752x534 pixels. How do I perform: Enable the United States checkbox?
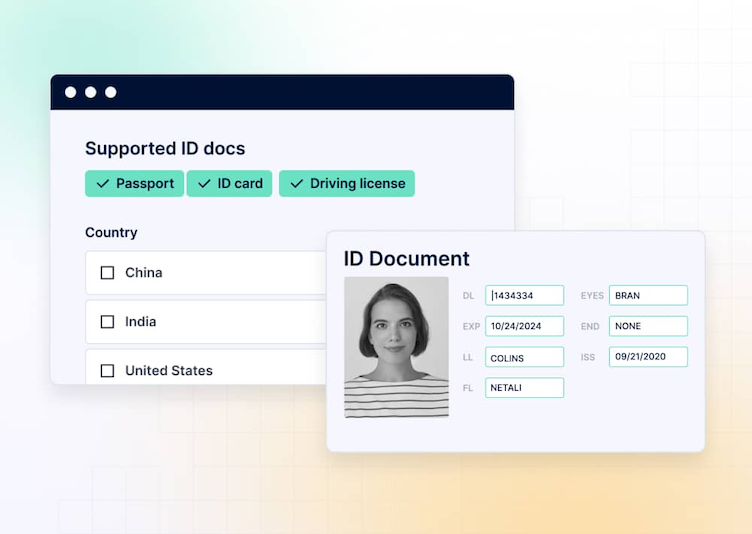tap(108, 371)
